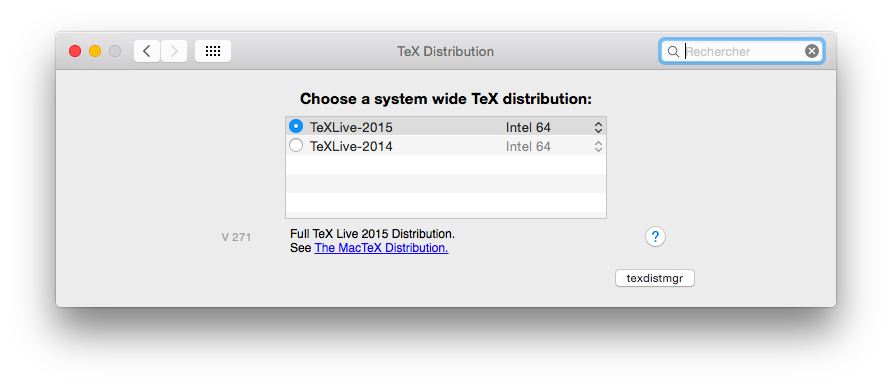Click the first empty row in distribution list
Image resolution: width=892 pixels, height=387 pixels.
[x=446, y=164]
